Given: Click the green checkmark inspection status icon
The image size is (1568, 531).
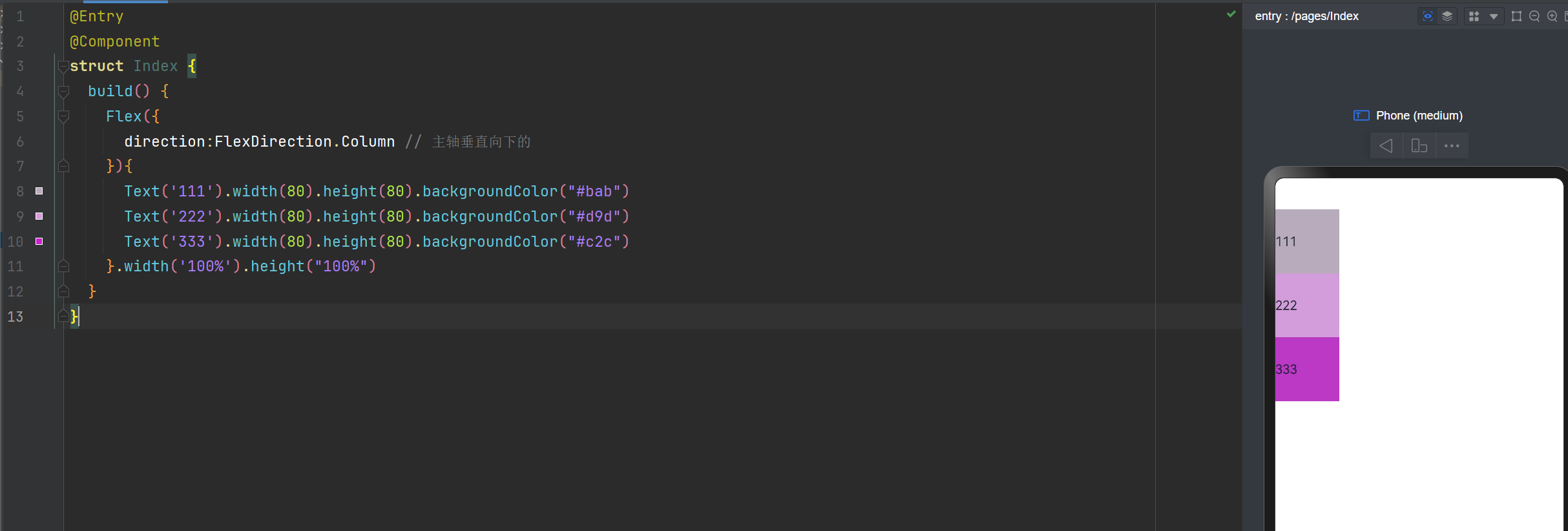Looking at the screenshot, I should (x=1231, y=14).
